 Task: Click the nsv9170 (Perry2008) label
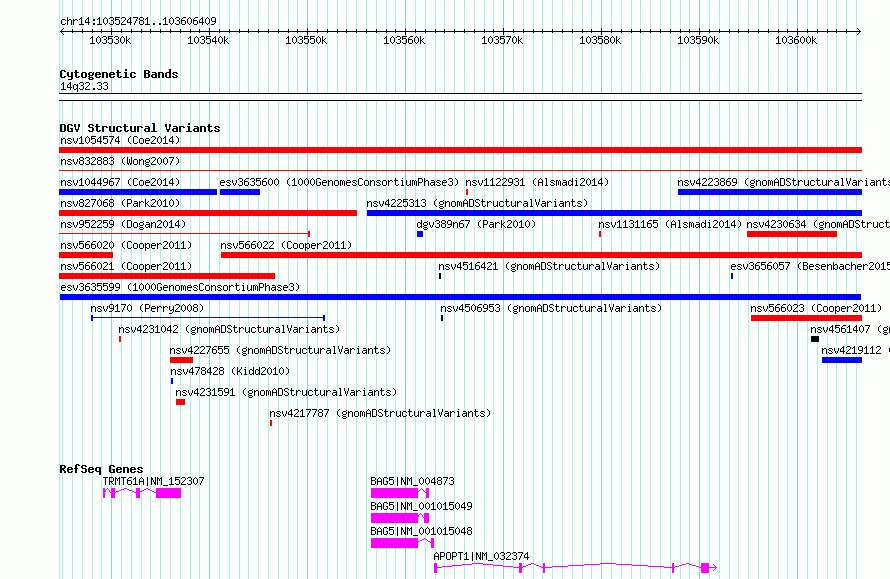coord(147,308)
